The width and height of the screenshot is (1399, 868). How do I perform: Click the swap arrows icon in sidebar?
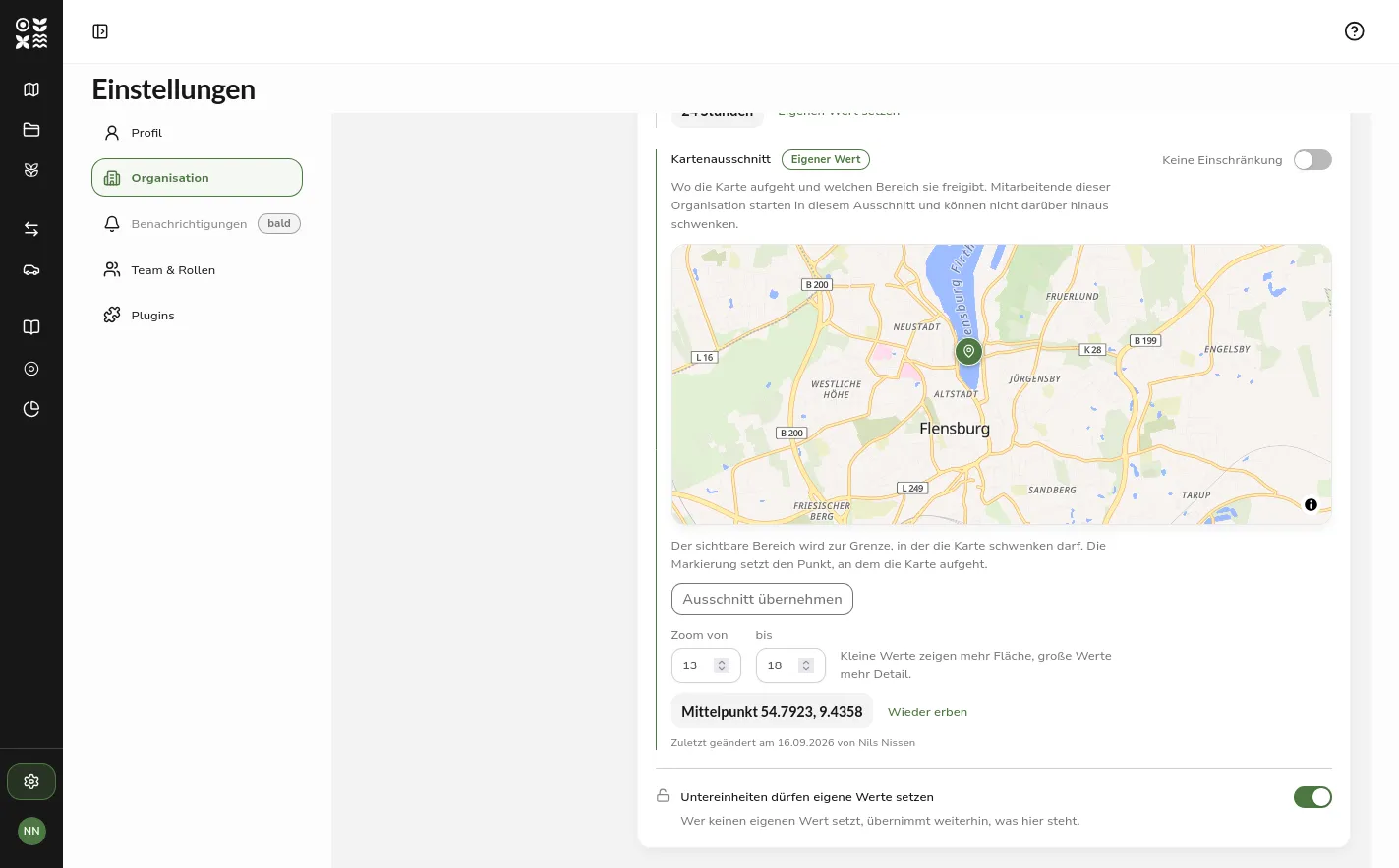pos(31,229)
